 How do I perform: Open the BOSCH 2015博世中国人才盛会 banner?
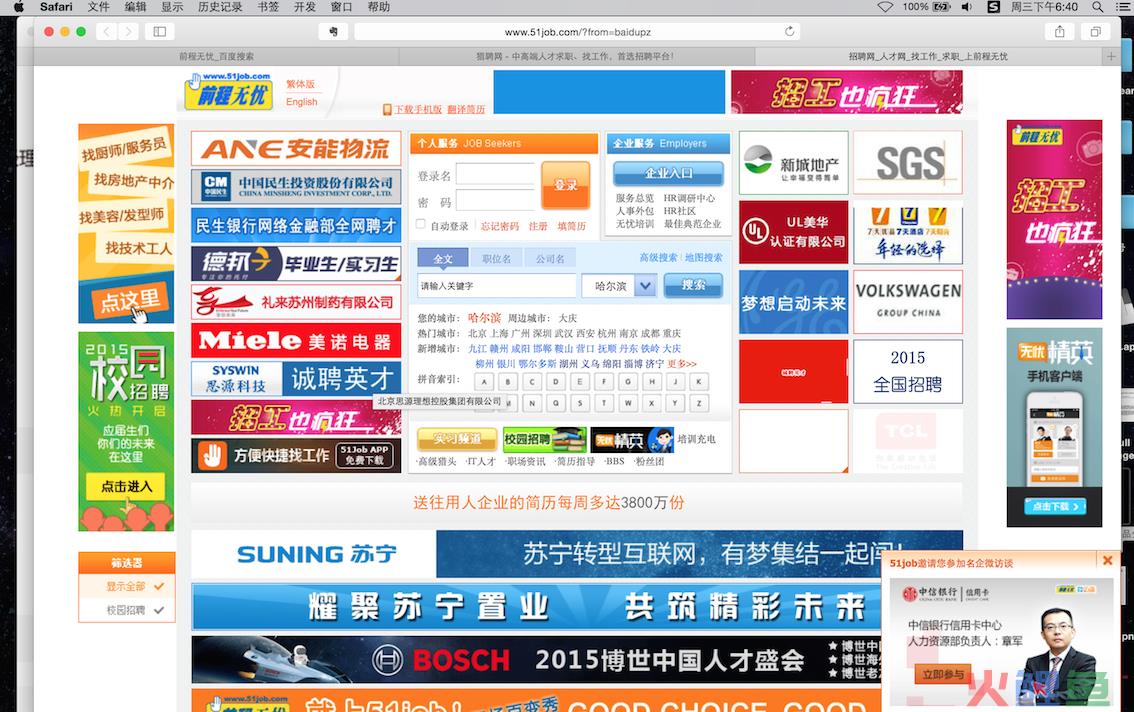[x=536, y=659]
